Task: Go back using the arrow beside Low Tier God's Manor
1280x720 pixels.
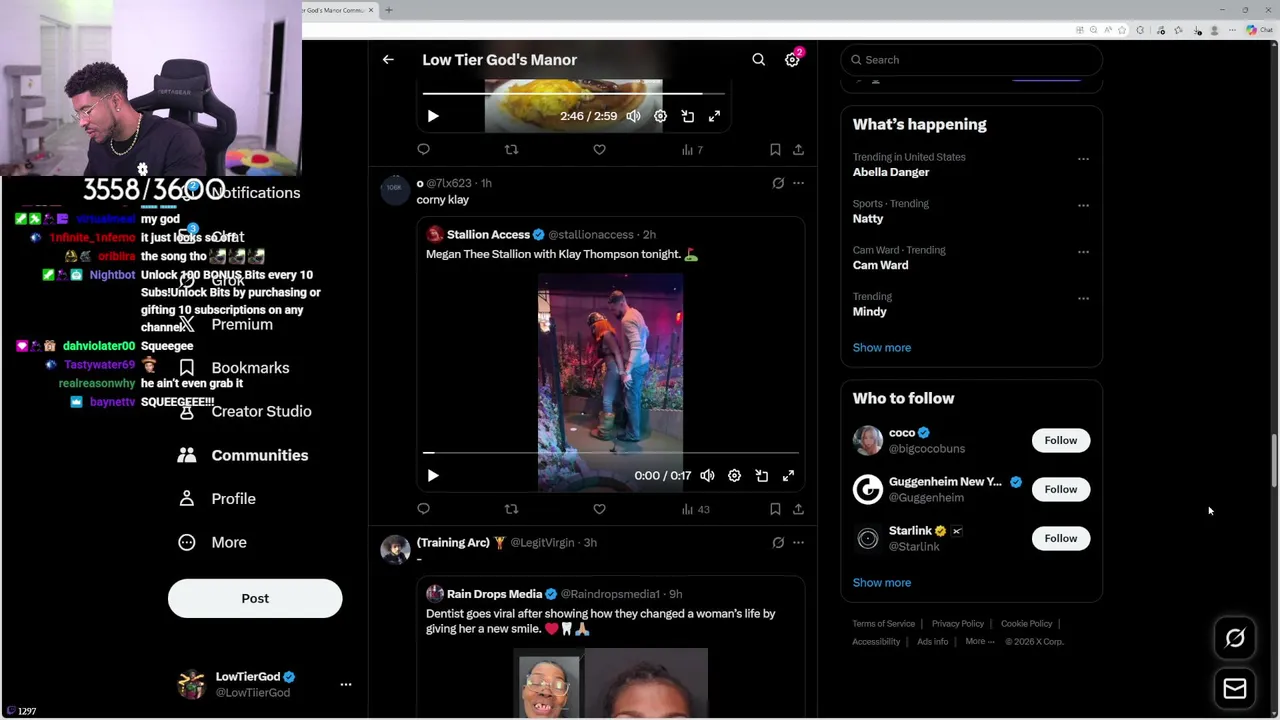Action: click(x=388, y=60)
